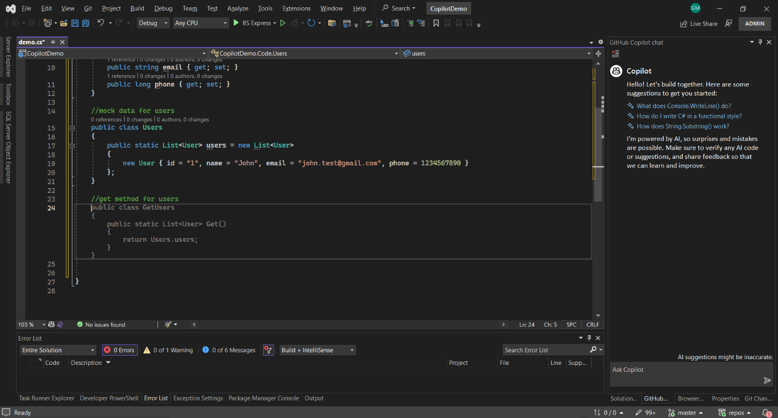Open the Extensions menu

(296, 8)
